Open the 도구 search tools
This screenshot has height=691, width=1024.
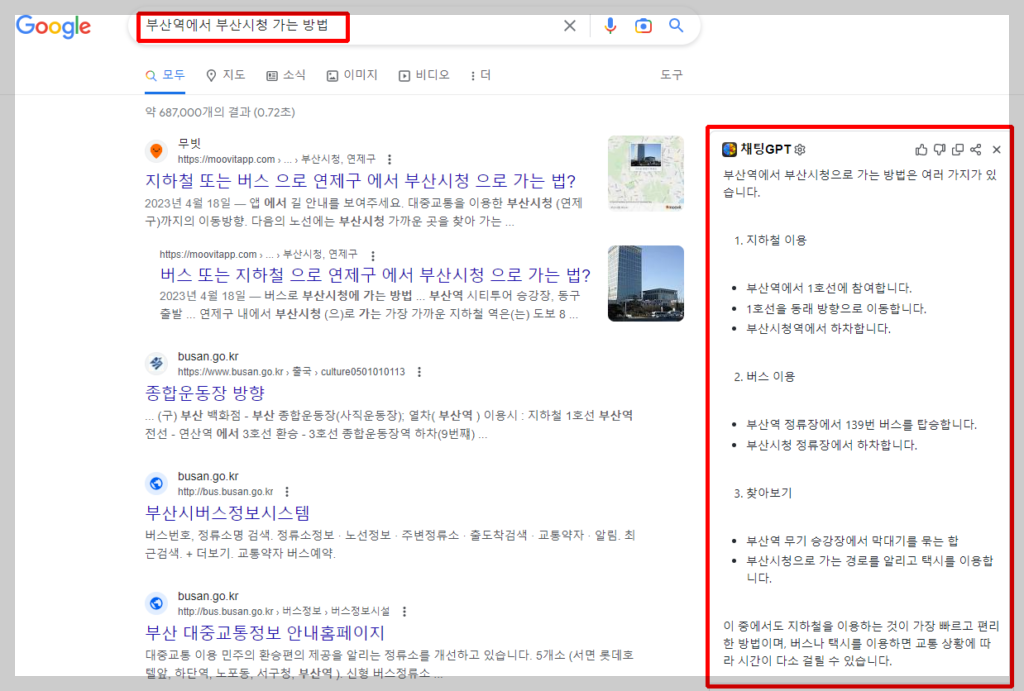pyautogui.click(x=671, y=75)
